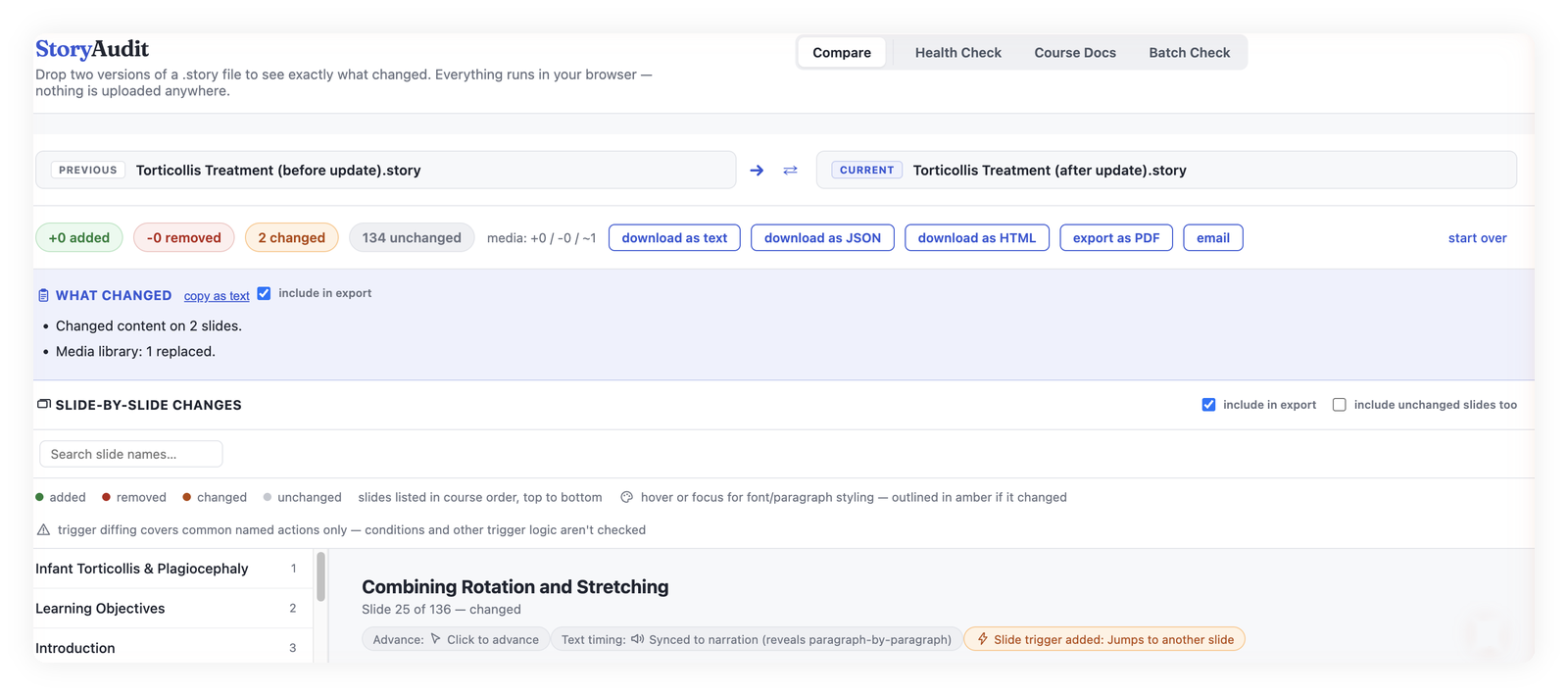Open the Health Check tab

(x=958, y=53)
